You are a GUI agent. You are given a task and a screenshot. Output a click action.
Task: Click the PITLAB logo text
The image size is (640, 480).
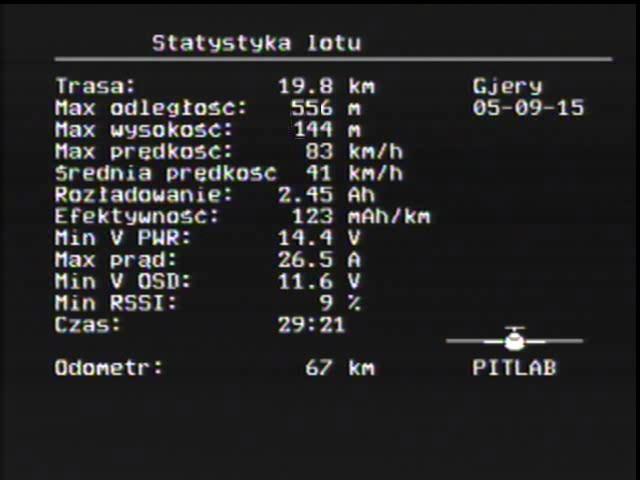click(514, 367)
